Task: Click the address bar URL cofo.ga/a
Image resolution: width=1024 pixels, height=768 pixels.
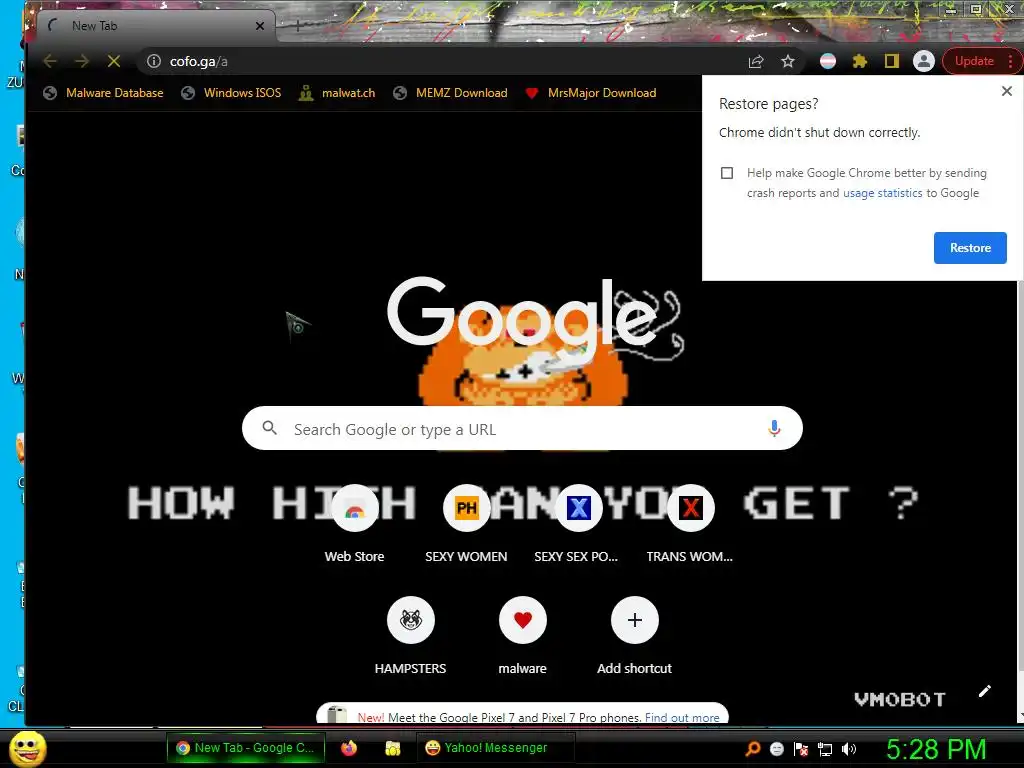Action: point(199,61)
